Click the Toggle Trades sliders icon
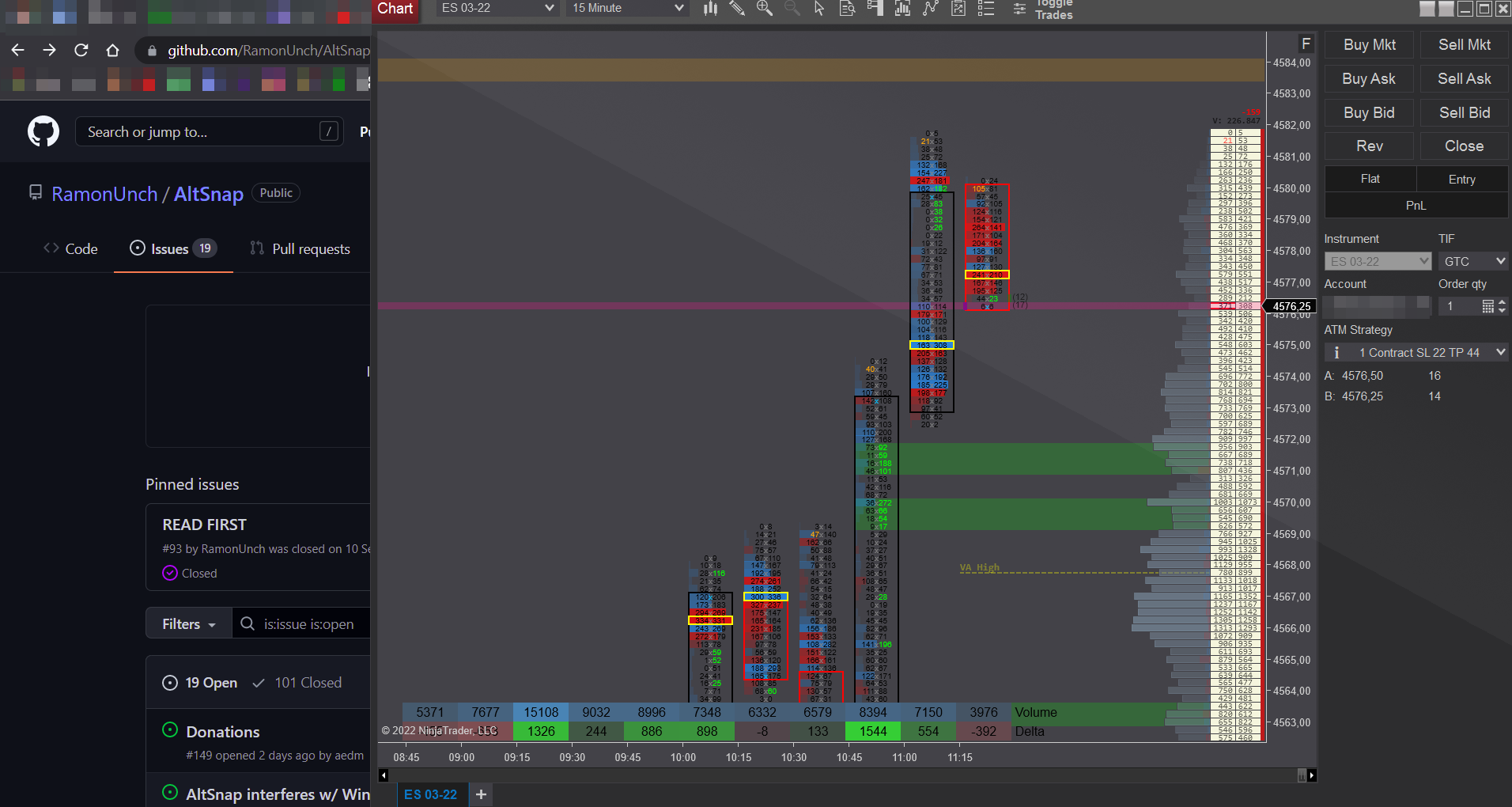Viewport: 1512px width, 807px height. tap(1020, 9)
